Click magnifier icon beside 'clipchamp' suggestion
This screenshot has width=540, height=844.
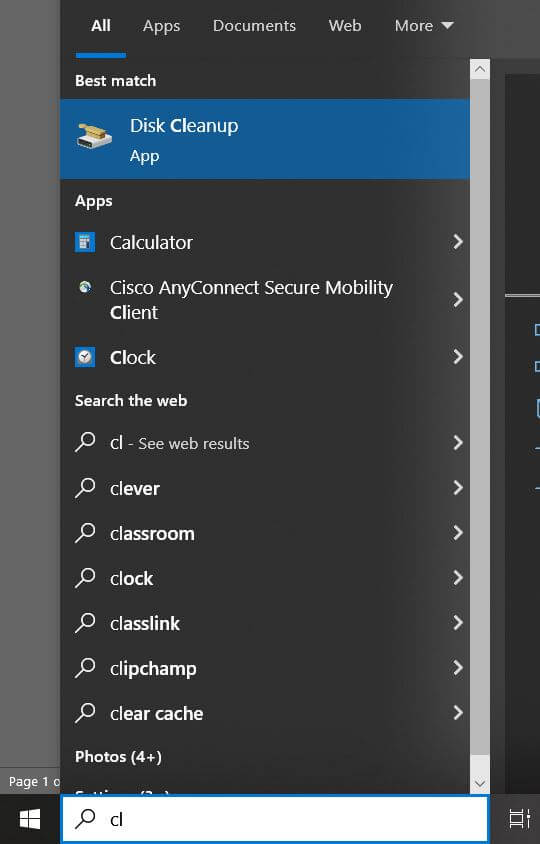click(x=85, y=668)
